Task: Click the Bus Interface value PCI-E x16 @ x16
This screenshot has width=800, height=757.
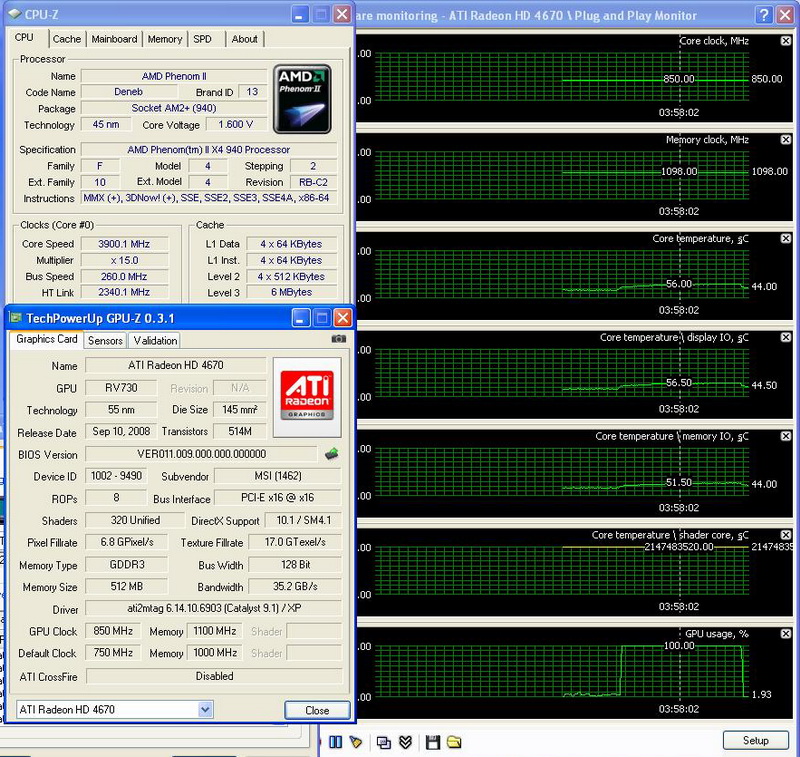Action: tap(278, 497)
